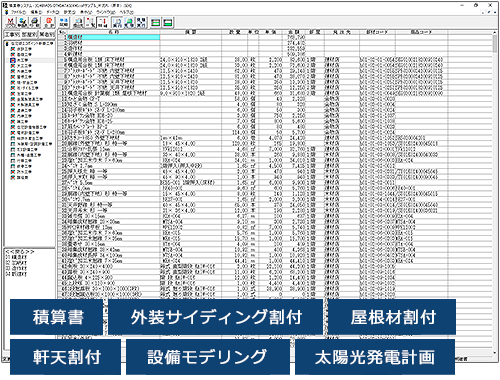Click the small document icon before the File menu
The image size is (500, 380).
click(6, 12)
